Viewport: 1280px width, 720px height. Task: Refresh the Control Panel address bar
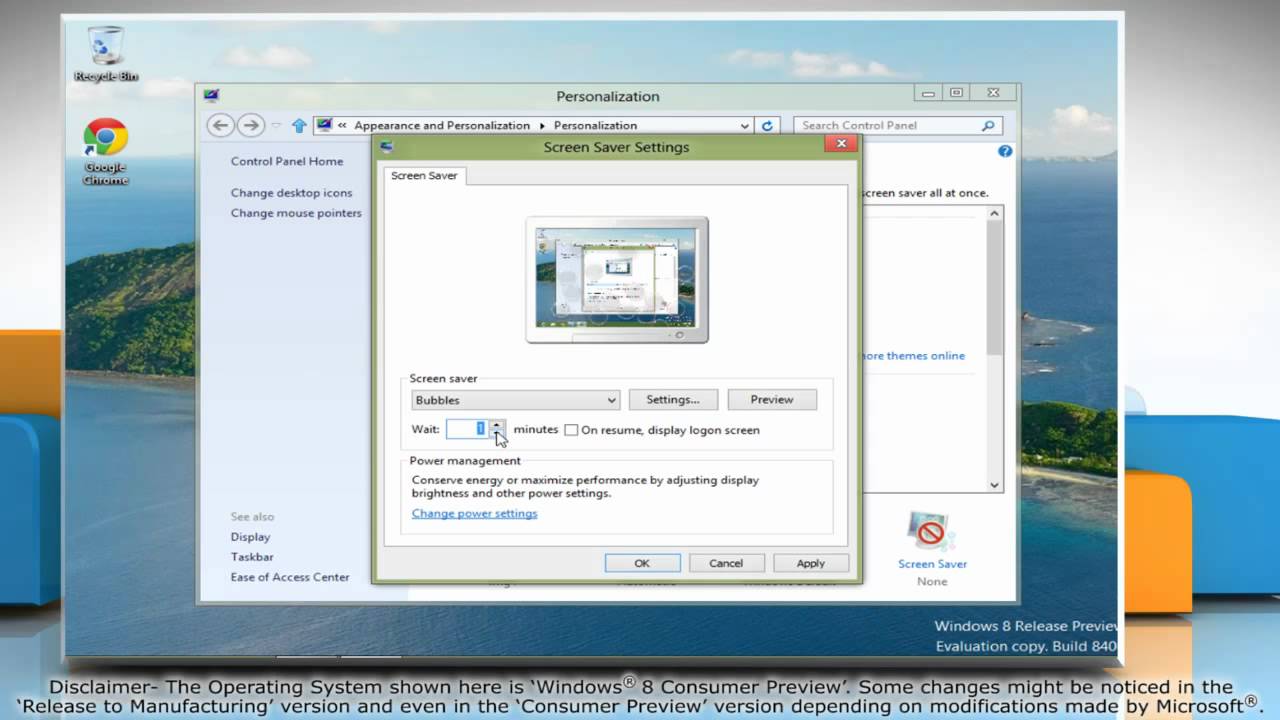pyautogui.click(x=767, y=125)
